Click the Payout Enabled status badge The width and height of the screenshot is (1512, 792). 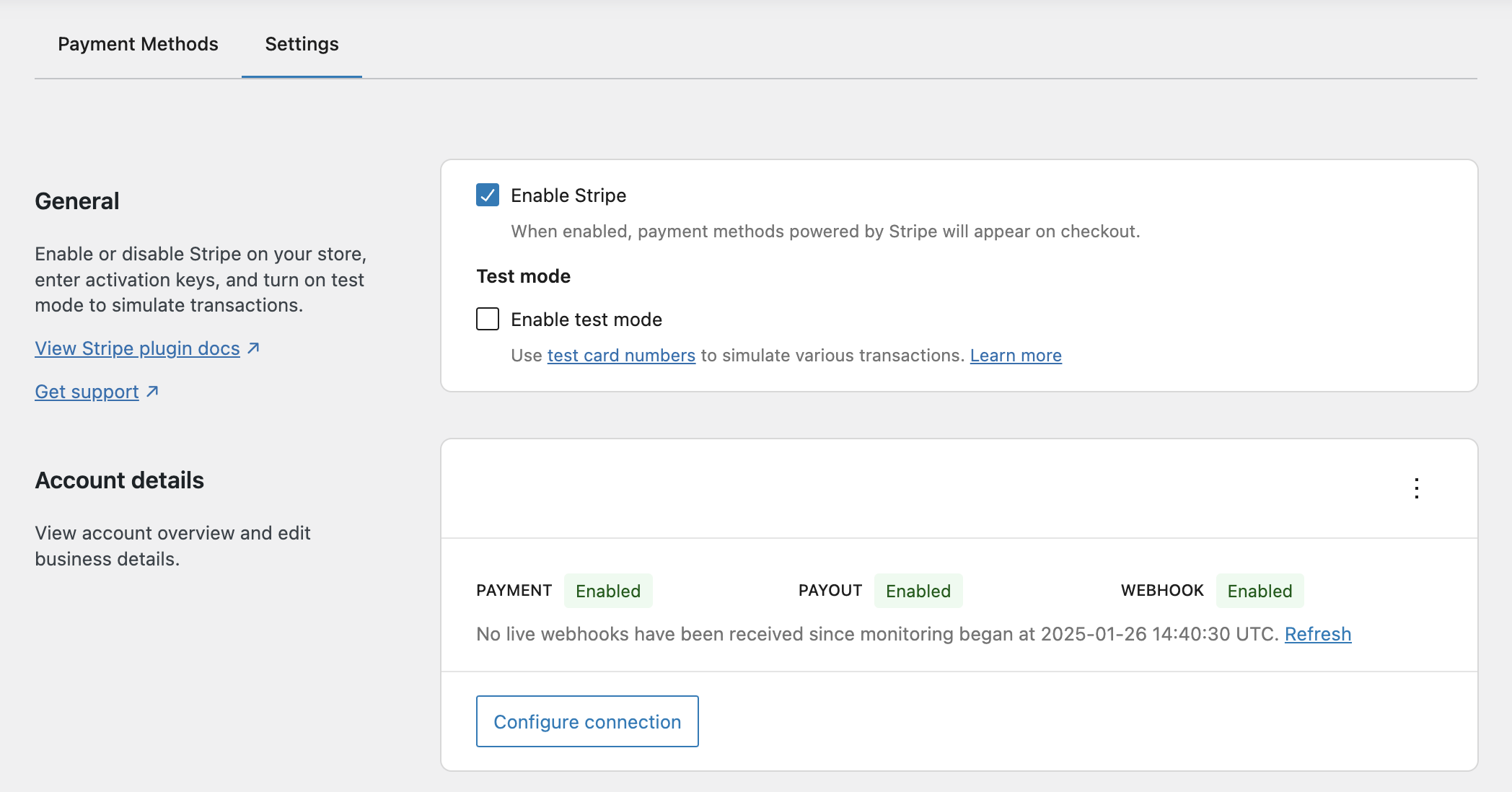[918, 591]
